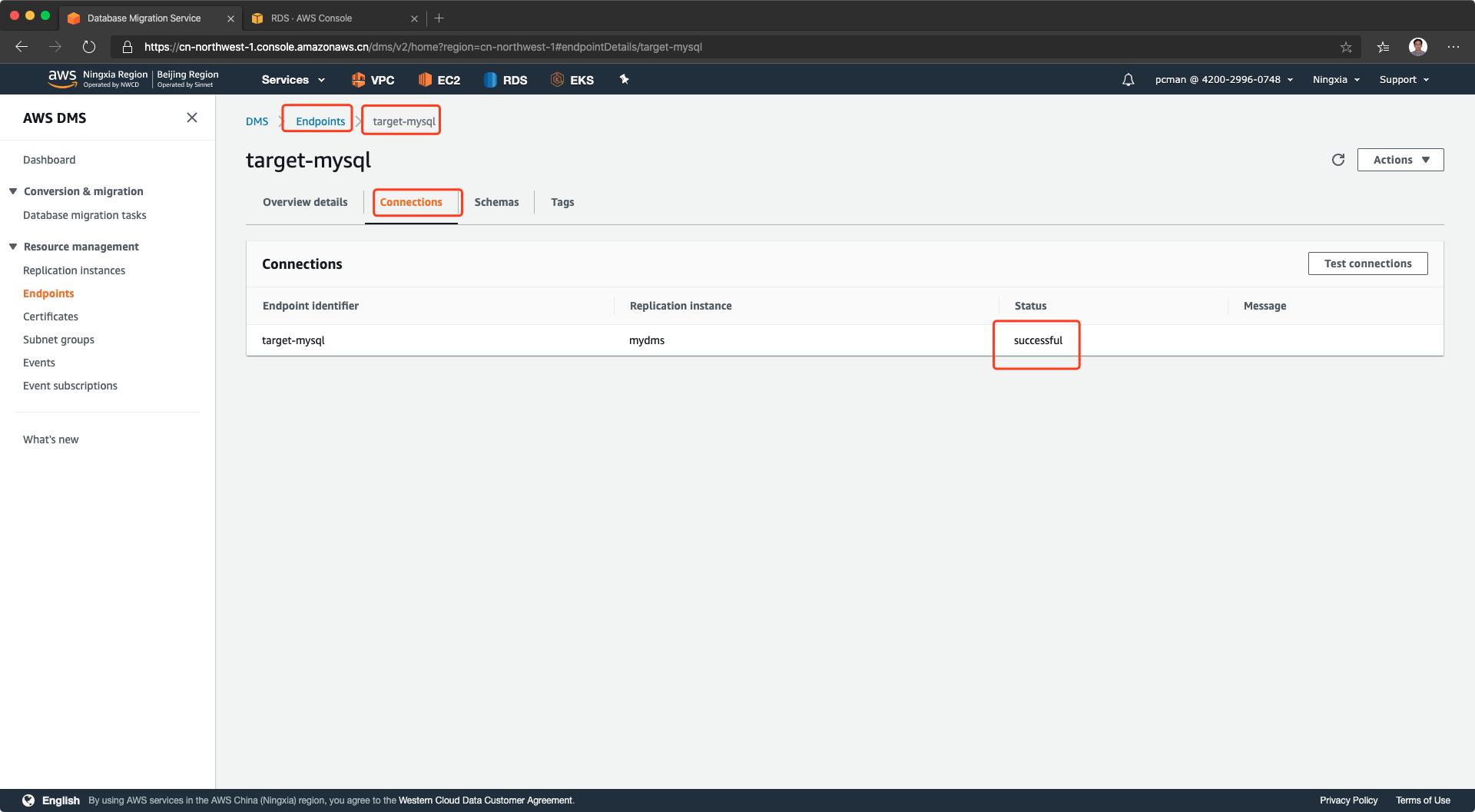Switch to the Schemas tab
1475x812 pixels.
pyautogui.click(x=496, y=202)
